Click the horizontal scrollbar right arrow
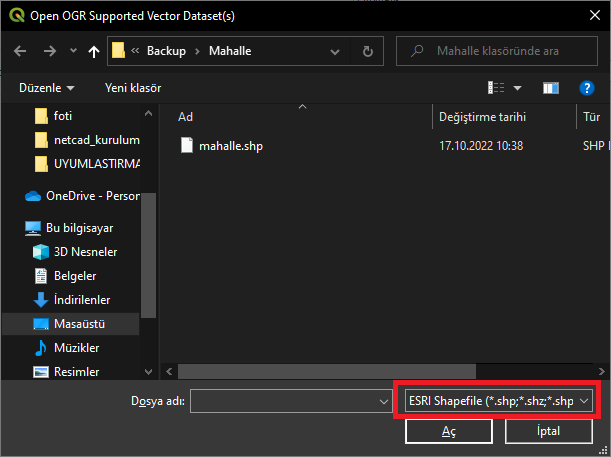Viewport: 611px width, 457px height. (x=601, y=372)
